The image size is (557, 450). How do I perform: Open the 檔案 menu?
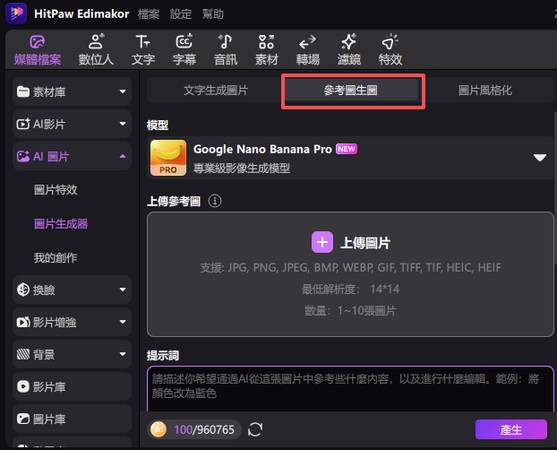coord(148,14)
